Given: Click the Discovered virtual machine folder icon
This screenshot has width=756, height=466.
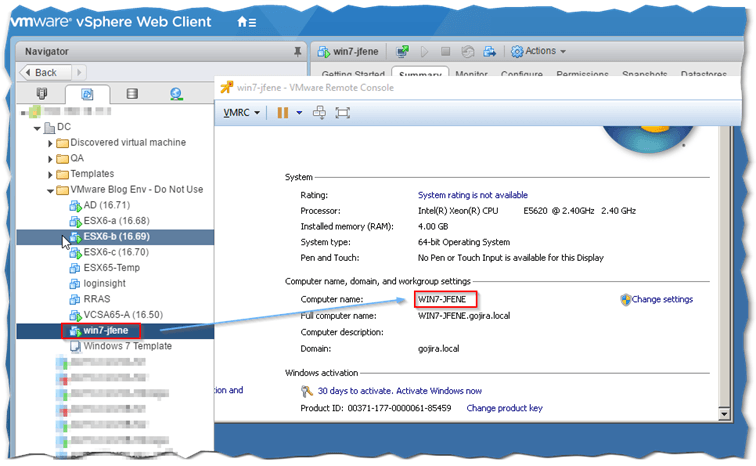Looking at the screenshot, I should (x=62, y=143).
